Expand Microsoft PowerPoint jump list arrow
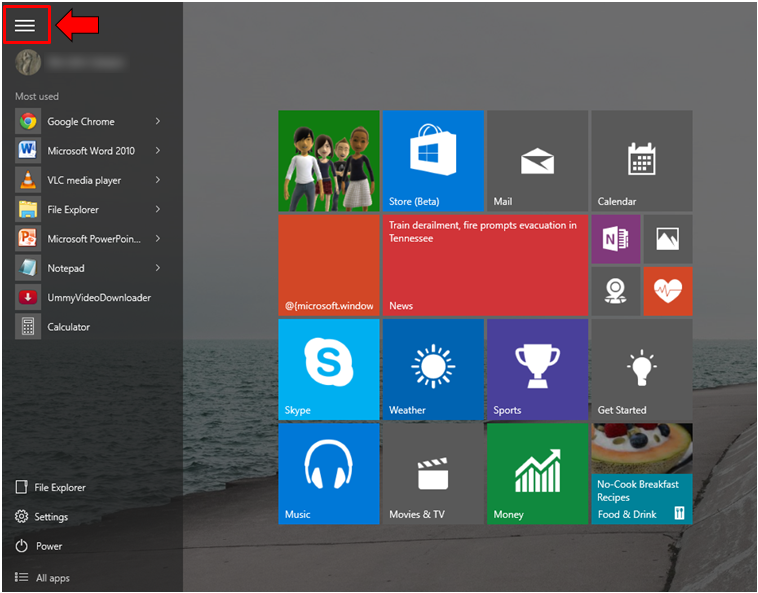Viewport: 758px width, 593px height. pyautogui.click(x=158, y=239)
